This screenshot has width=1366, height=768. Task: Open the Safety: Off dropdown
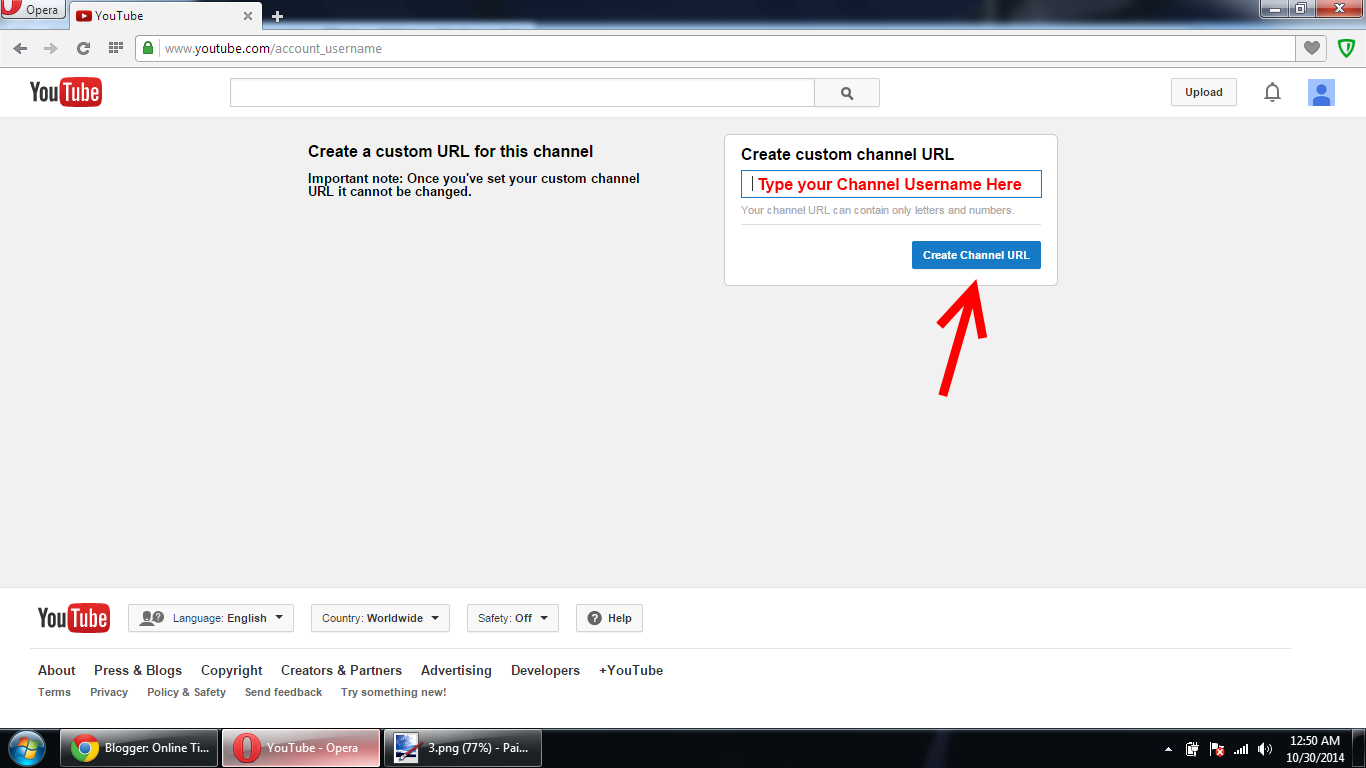(513, 618)
